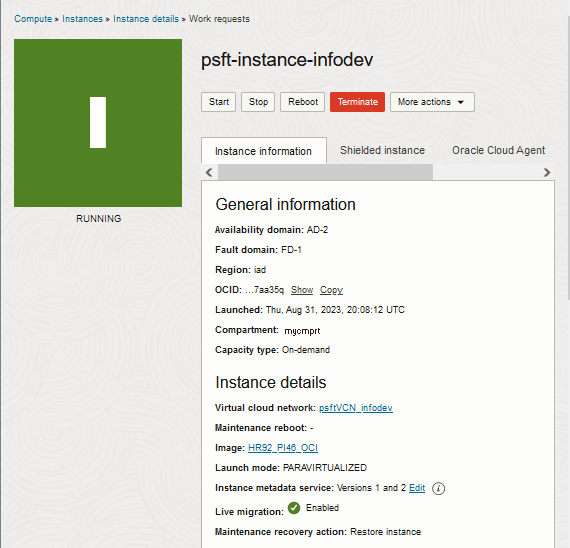Click the red Terminate button
Image resolution: width=570 pixels, height=548 pixels.
pos(357,102)
